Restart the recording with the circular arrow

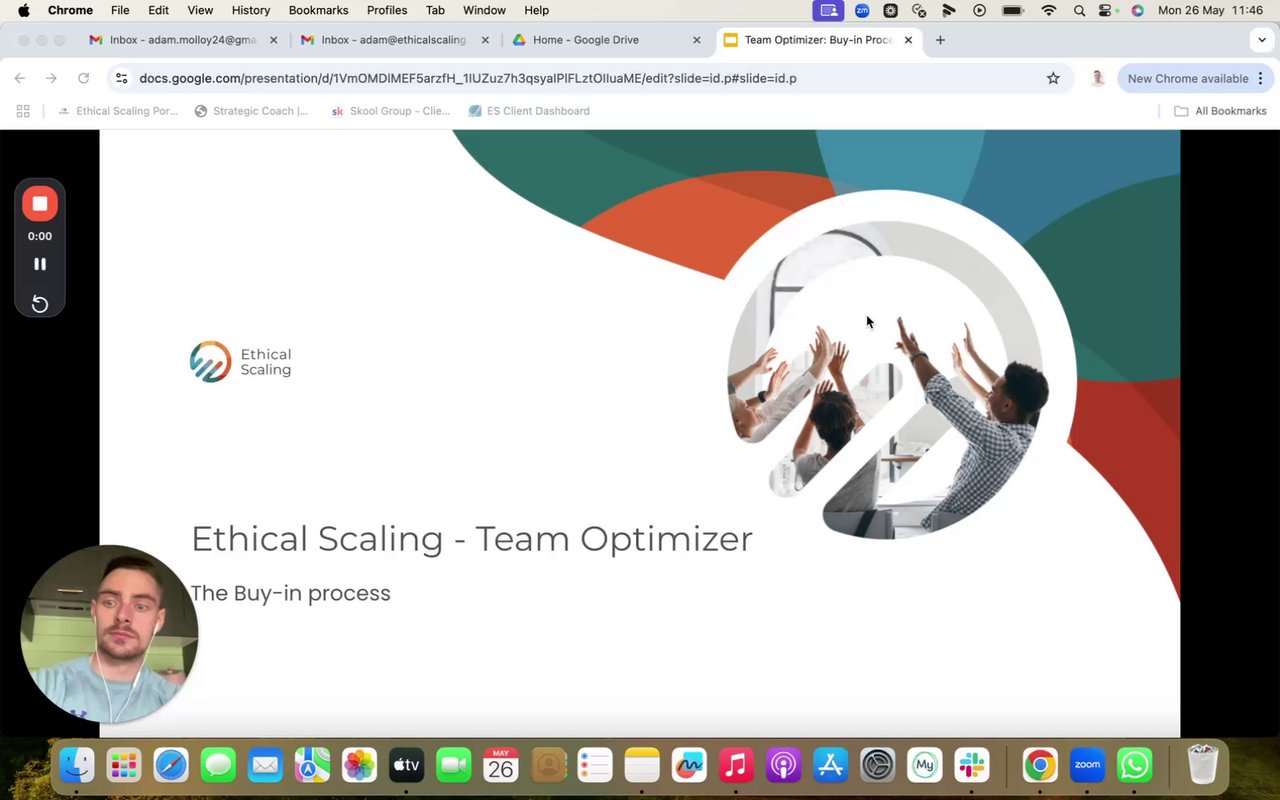pyautogui.click(x=40, y=304)
